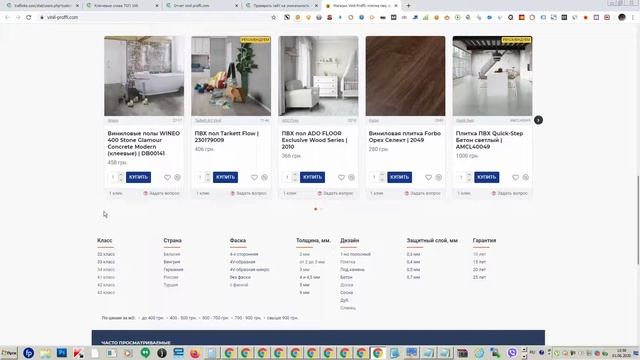
Task: Ask a question about WINEO 400 product
Action: click(162, 193)
